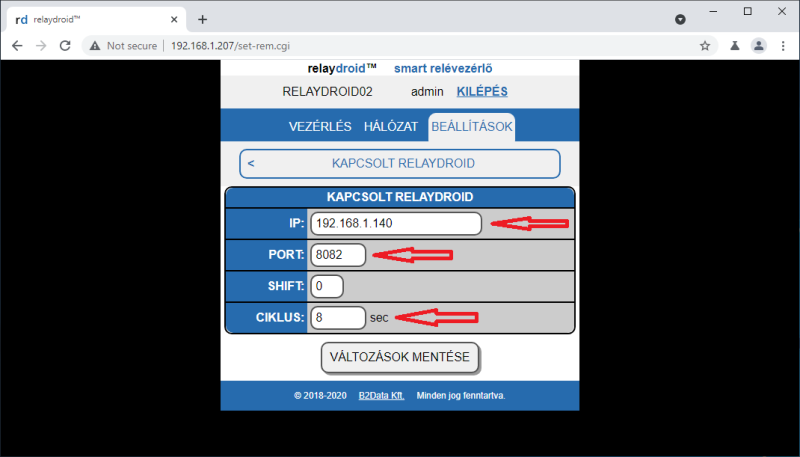The image size is (800, 457).
Task: Click the admin username text
Action: [427, 92]
